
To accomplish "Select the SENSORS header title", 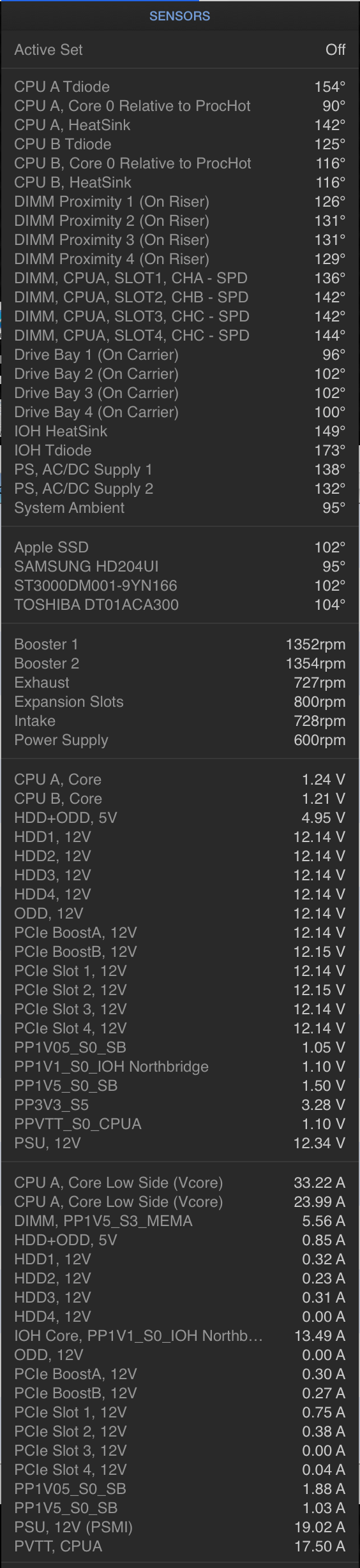I will pos(180,16).
